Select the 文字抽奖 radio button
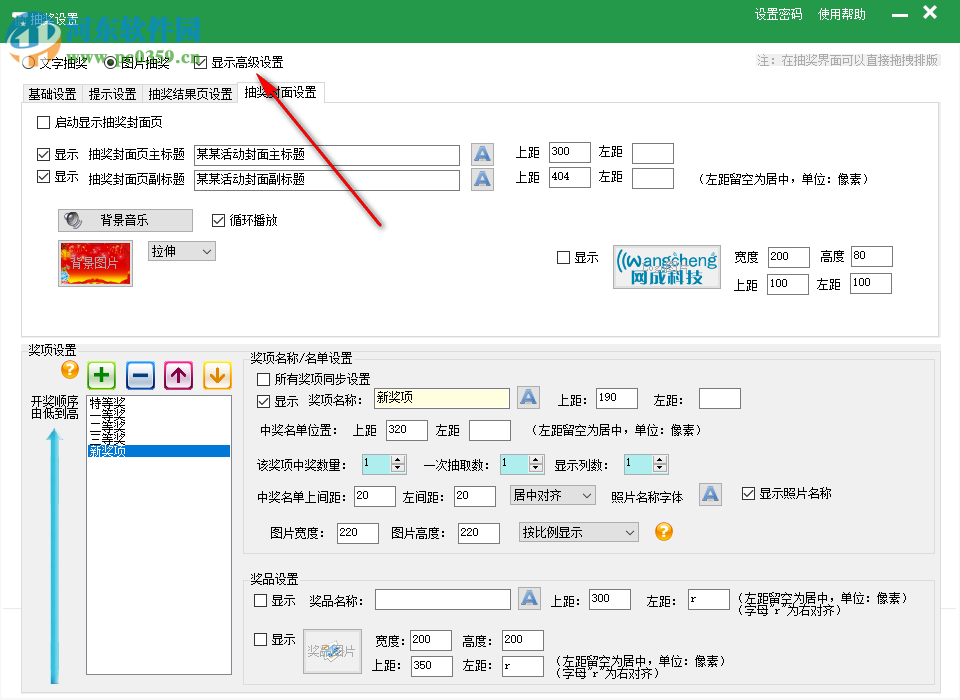Viewport: 960px width, 700px height. pyautogui.click(x=27, y=61)
